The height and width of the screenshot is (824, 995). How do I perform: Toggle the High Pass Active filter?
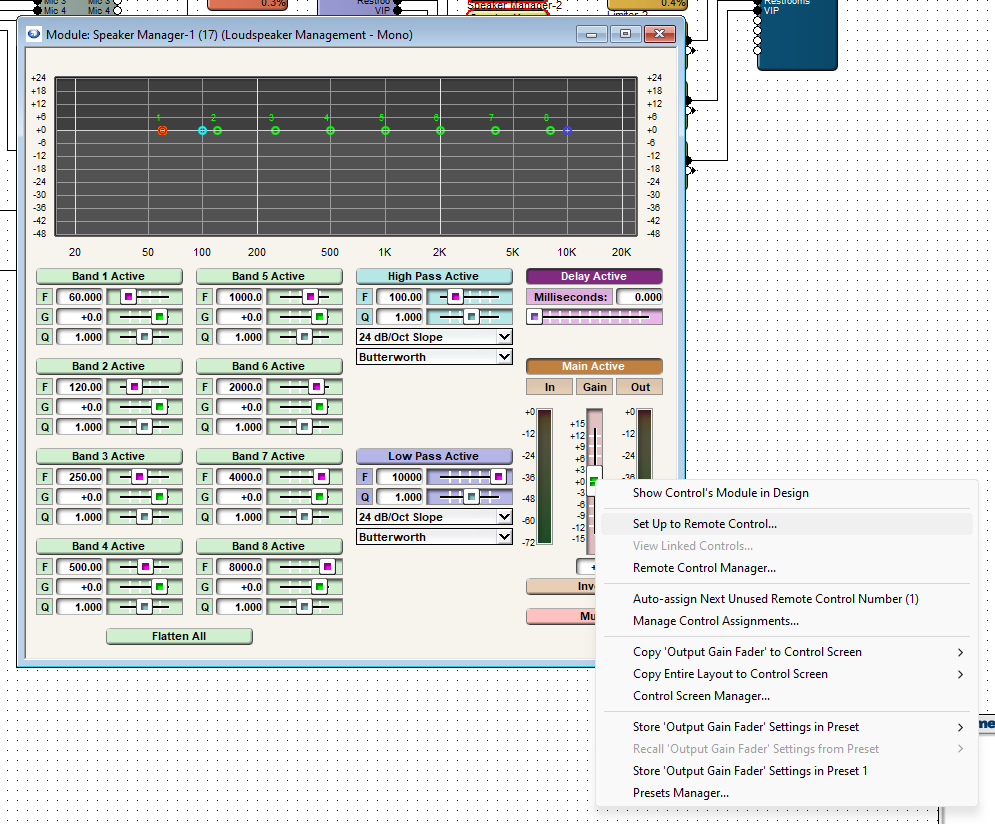(x=433, y=276)
